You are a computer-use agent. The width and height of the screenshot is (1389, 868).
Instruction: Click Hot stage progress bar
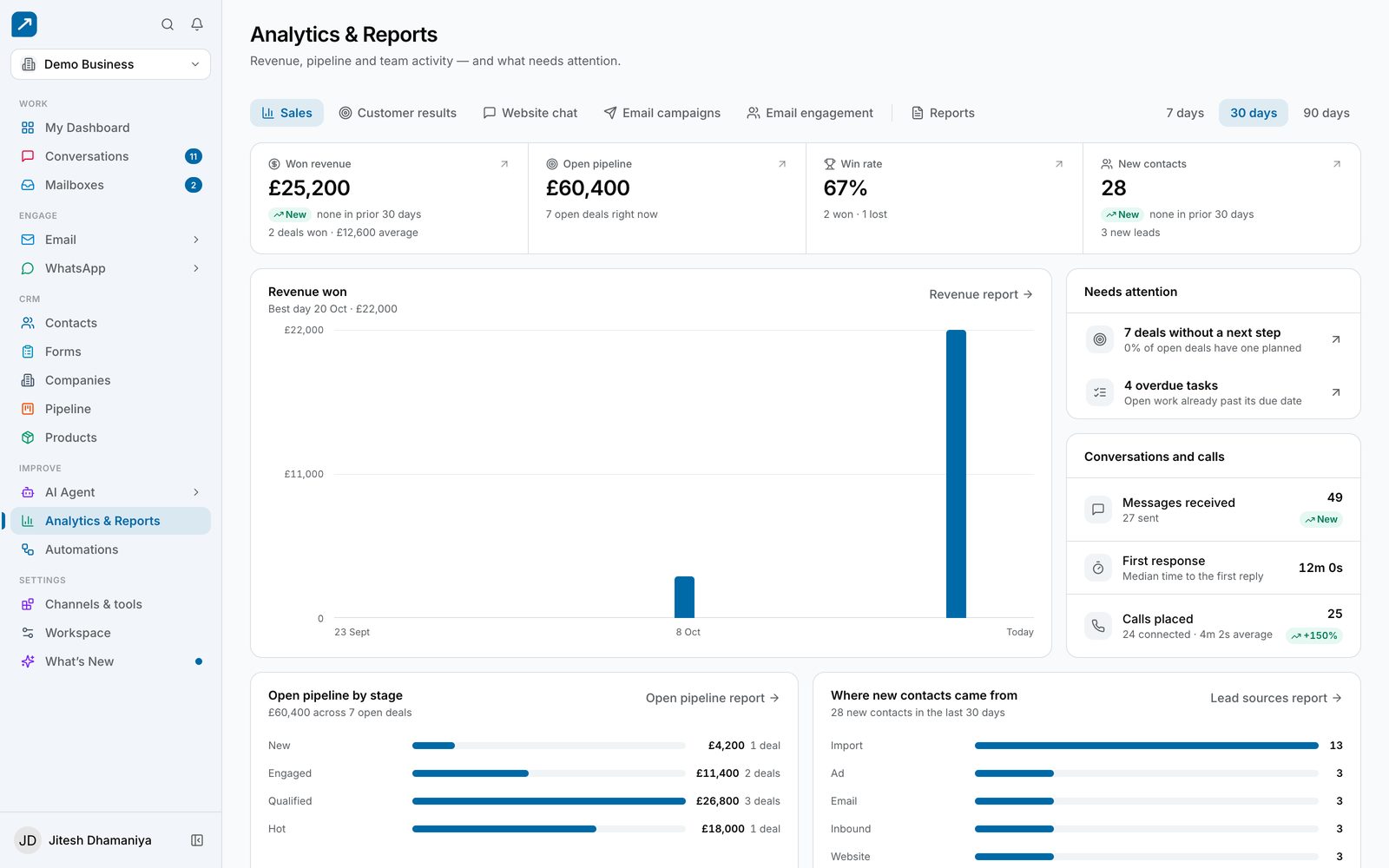click(x=549, y=829)
